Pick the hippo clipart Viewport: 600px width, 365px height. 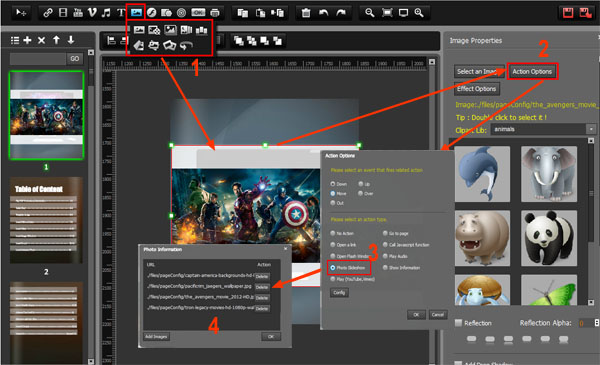pyautogui.click(x=482, y=238)
